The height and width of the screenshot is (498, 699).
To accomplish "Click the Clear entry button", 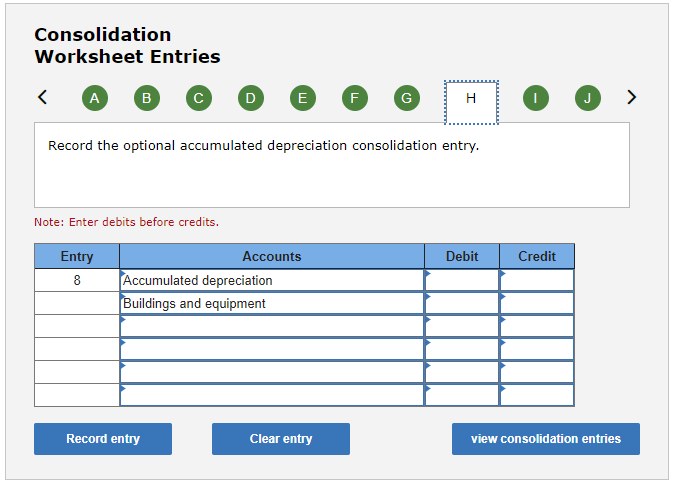I will click(x=281, y=439).
